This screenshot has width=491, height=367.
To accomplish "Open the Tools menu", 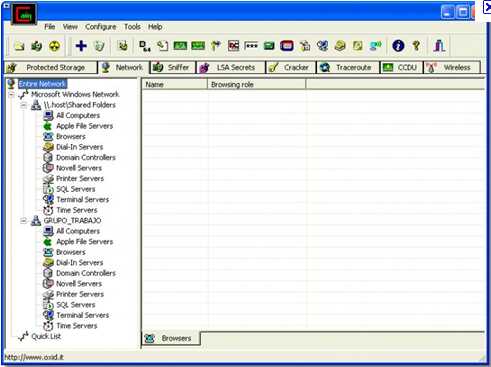I will (132, 27).
